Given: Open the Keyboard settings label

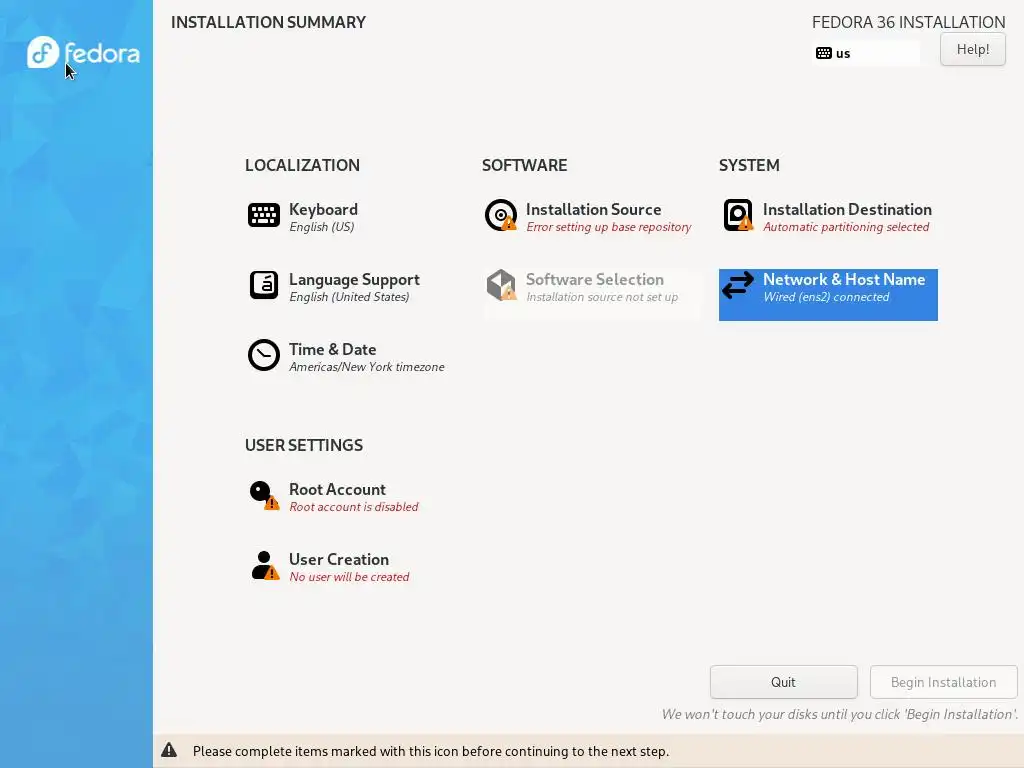Looking at the screenshot, I should (x=323, y=210).
